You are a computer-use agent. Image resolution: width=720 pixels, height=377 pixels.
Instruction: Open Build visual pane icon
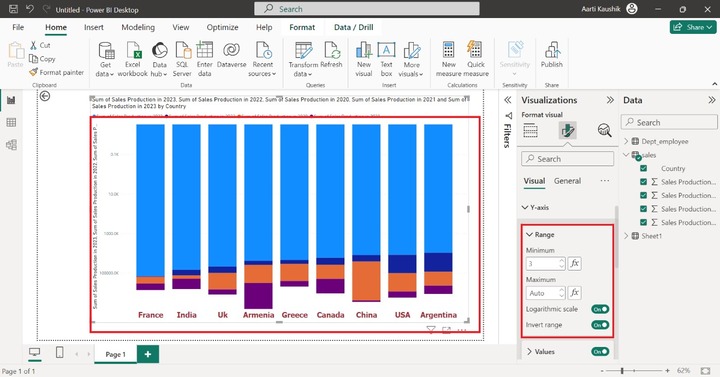click(530, 131)
